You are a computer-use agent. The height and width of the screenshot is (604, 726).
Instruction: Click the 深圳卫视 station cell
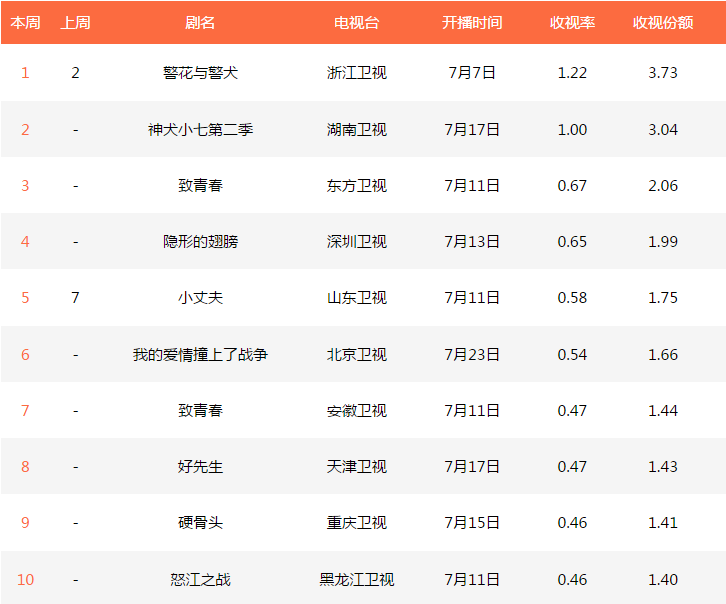tap(357, 242)
